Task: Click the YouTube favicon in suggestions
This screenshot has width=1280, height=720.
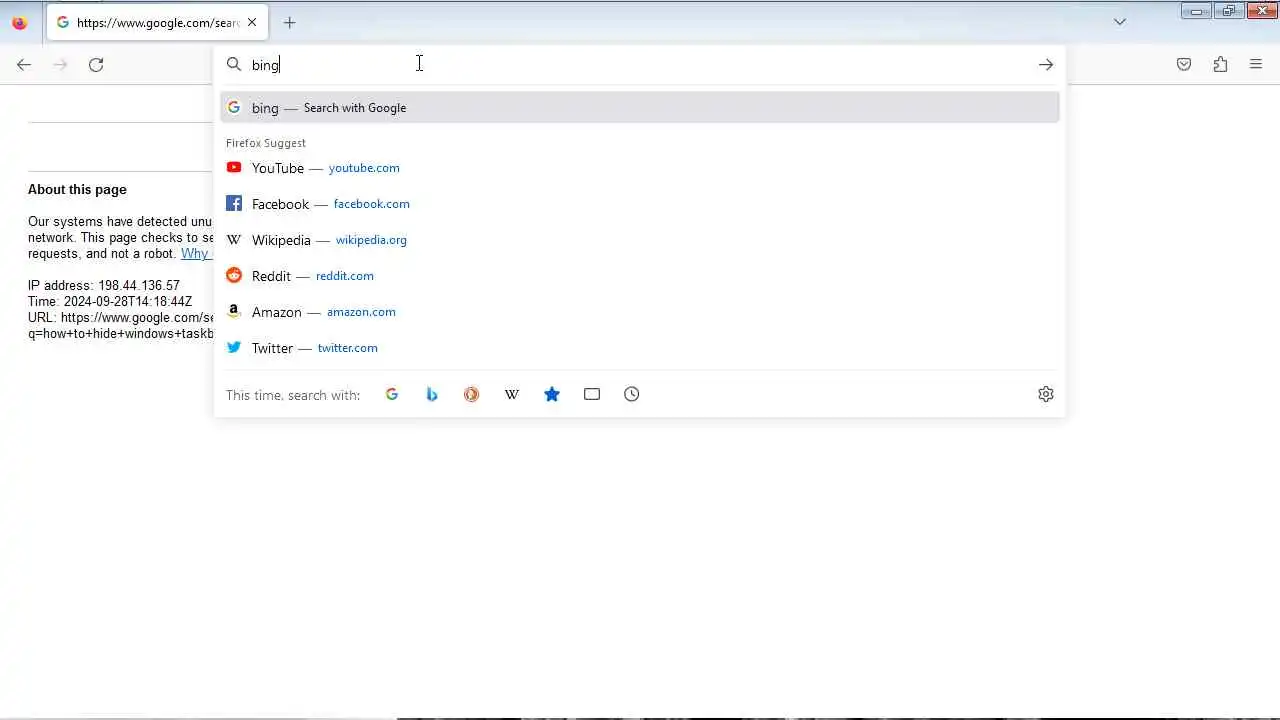Action: tap(234, 168)
